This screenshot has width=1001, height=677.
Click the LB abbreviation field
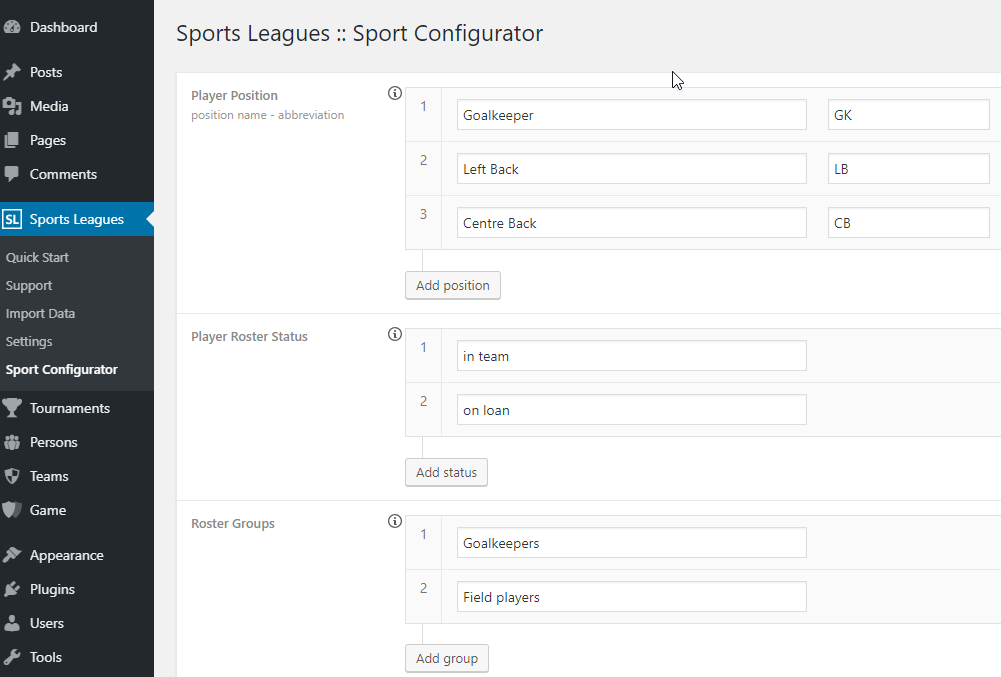point(908,169)
